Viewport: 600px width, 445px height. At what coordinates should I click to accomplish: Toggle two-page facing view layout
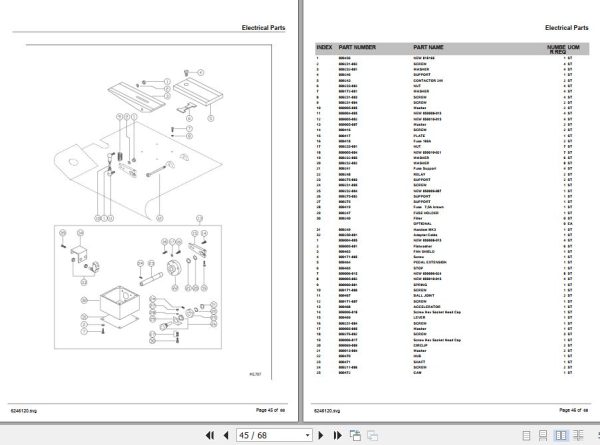pos(561,435)
